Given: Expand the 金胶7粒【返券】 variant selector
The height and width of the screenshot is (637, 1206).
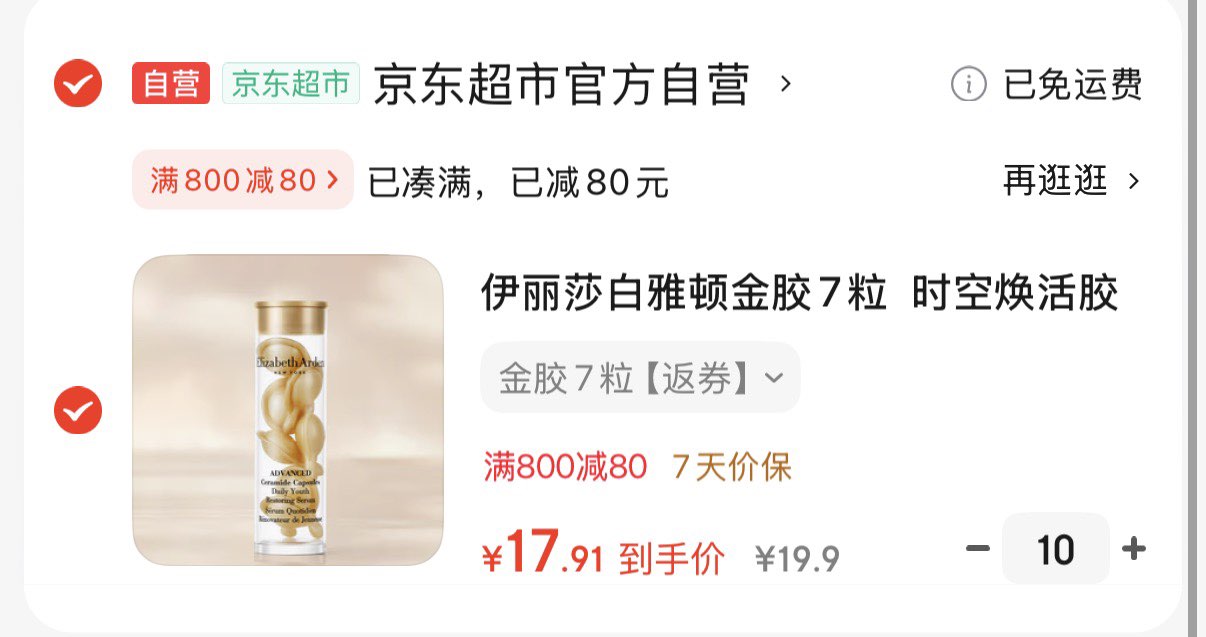Looking at the screenshot, I should pos(640,378).
